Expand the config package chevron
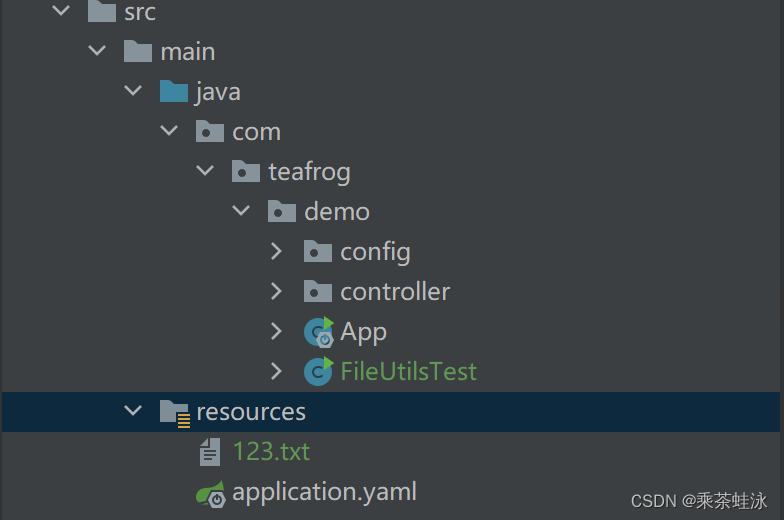 276,251
